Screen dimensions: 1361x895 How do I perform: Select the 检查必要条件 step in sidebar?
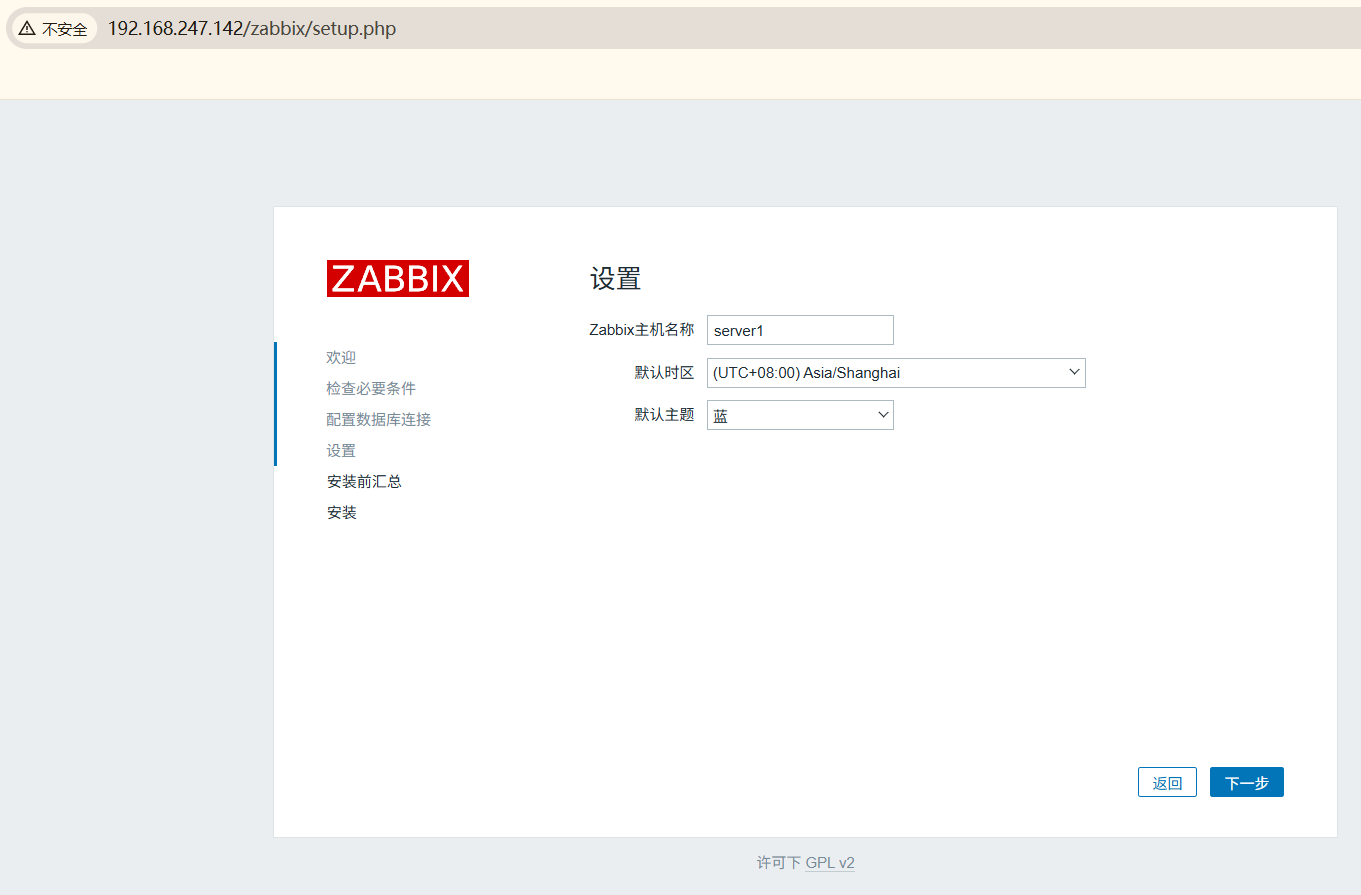371,388
